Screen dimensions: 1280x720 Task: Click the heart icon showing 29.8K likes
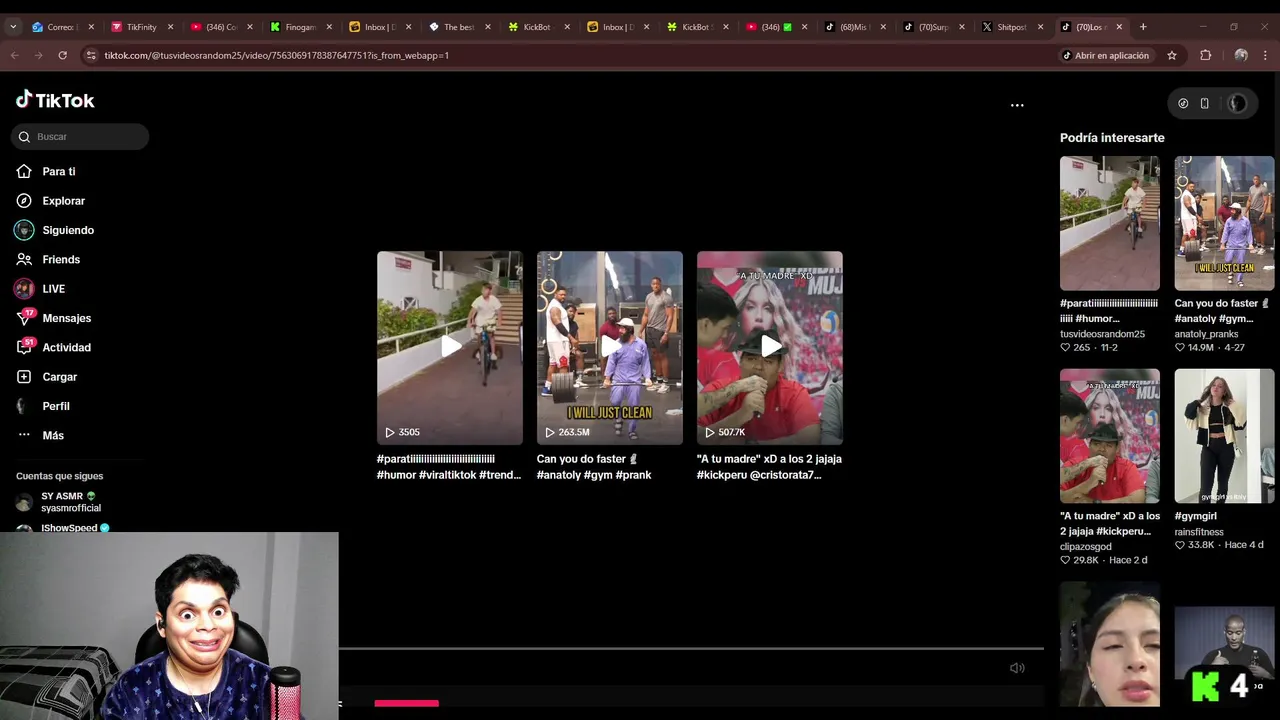coord(1065,561)
